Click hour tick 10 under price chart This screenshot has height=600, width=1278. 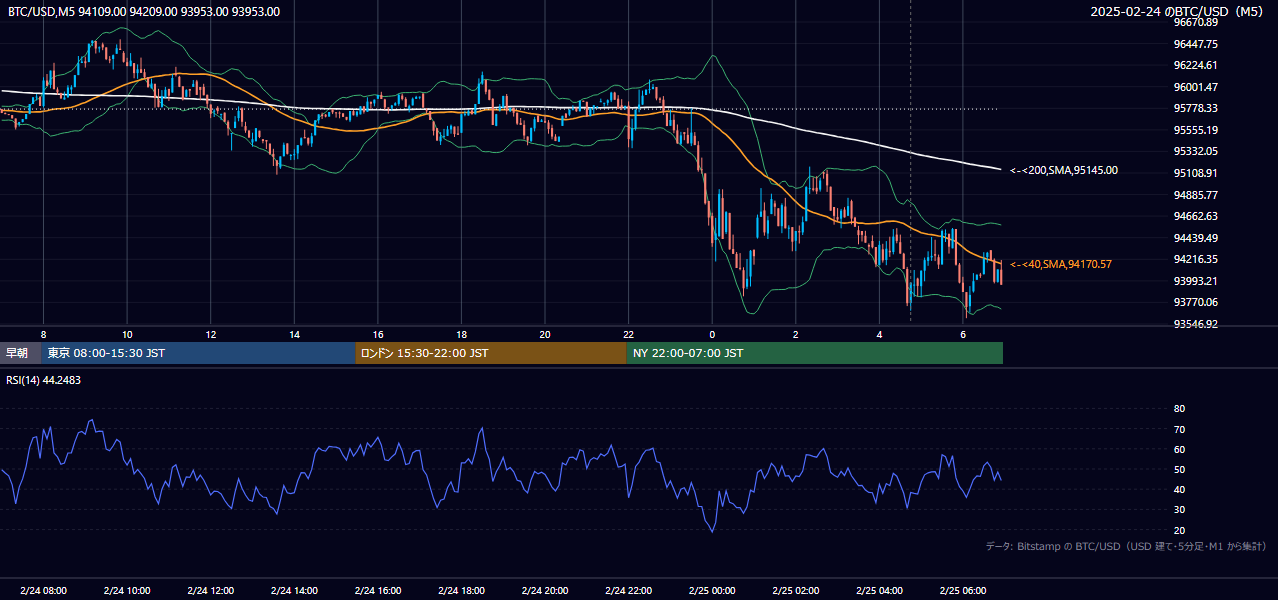pos(127,334)
